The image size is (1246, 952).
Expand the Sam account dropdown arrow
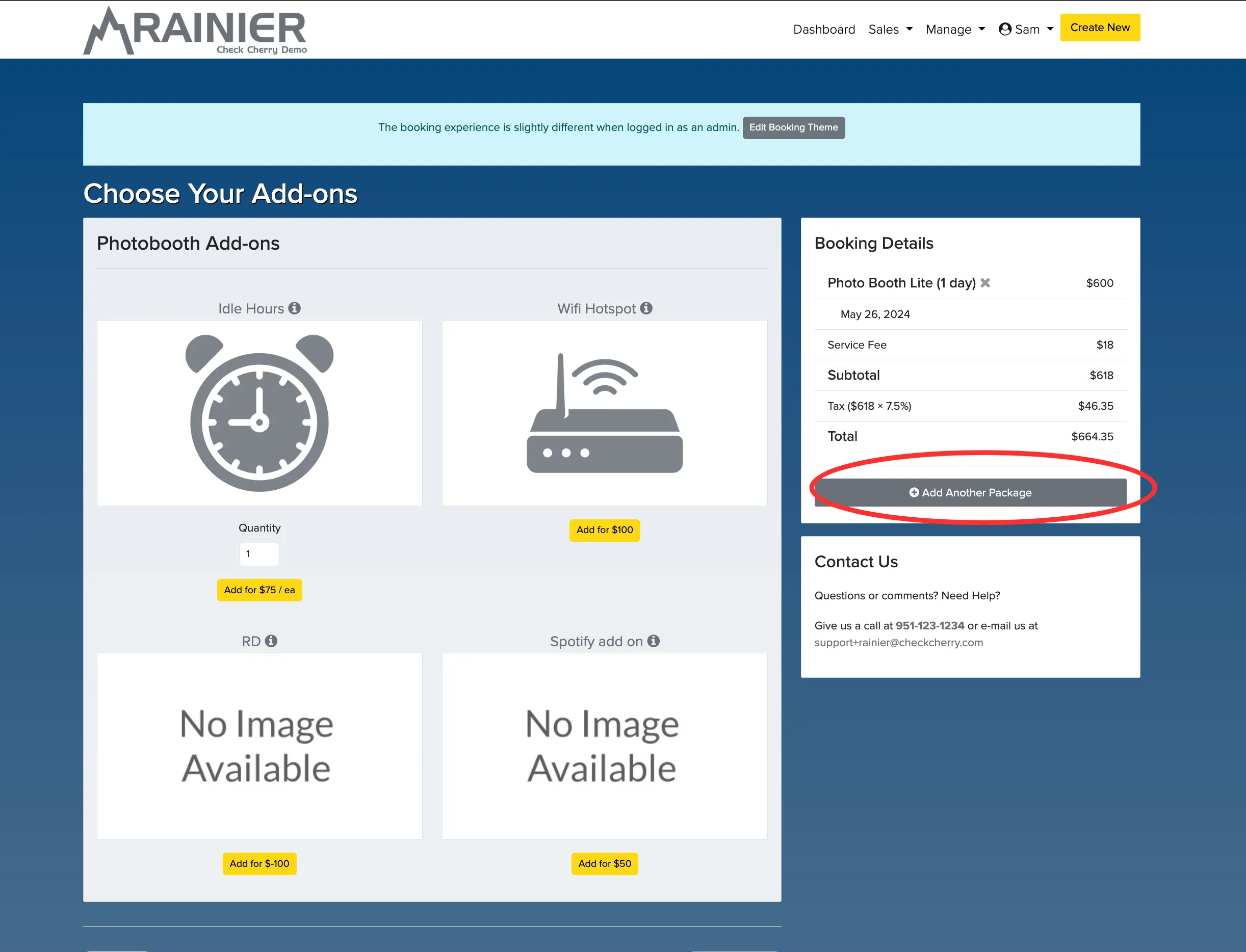coord(1050,30)
